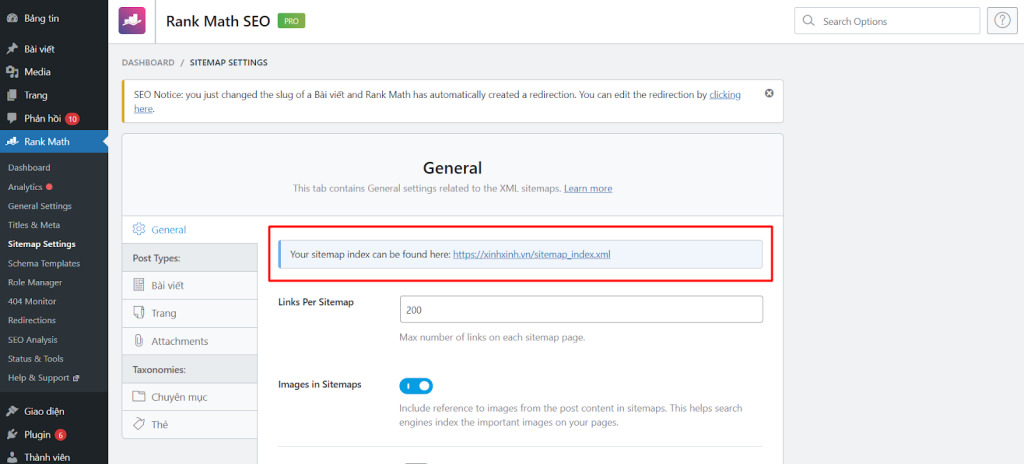Open SEO Analysis submenu item
The width and height of the screenshot is (1024, 464).
(x=33, y=340)
